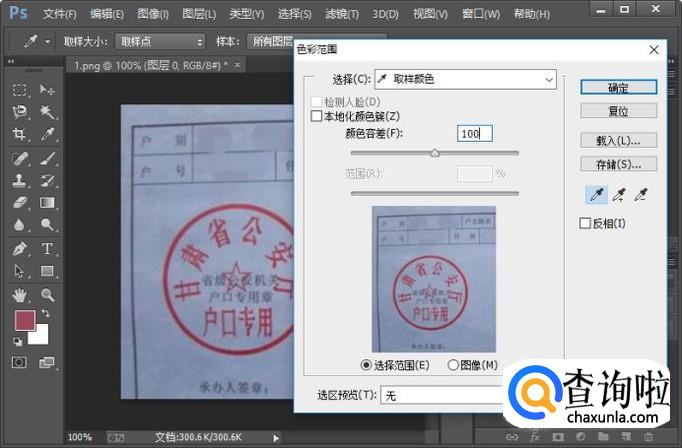Select the Path Selection tool
This screenshot has height=448, width=682.
[x=19, y=271]
